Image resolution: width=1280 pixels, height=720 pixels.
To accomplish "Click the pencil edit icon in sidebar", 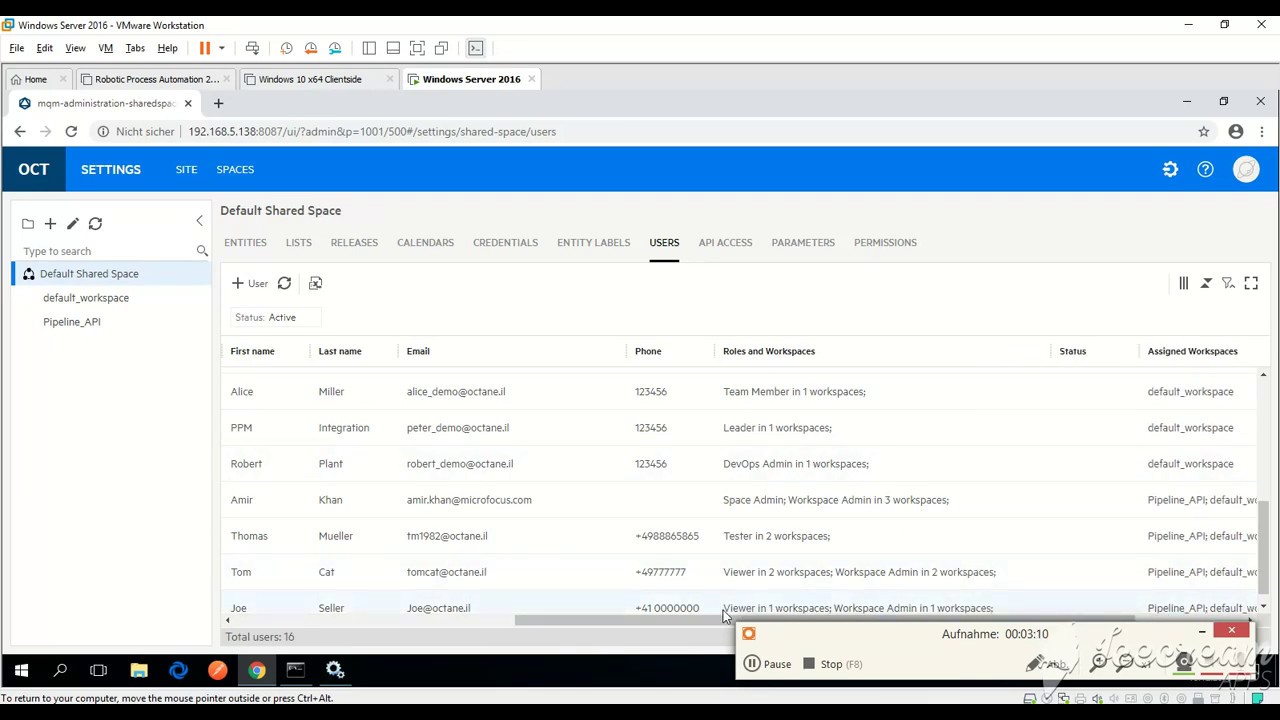I will 73,224.
